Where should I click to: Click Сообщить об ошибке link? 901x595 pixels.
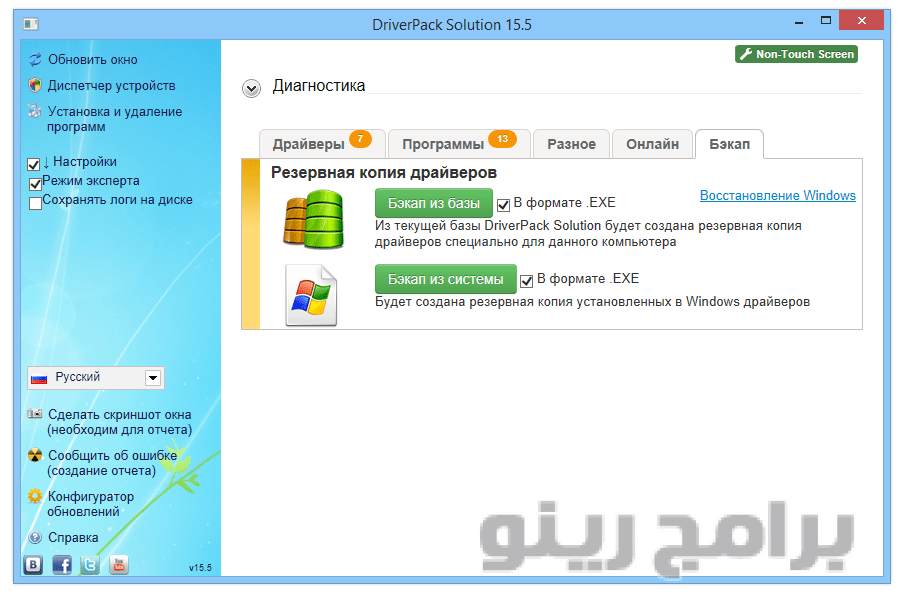point(112,463)
